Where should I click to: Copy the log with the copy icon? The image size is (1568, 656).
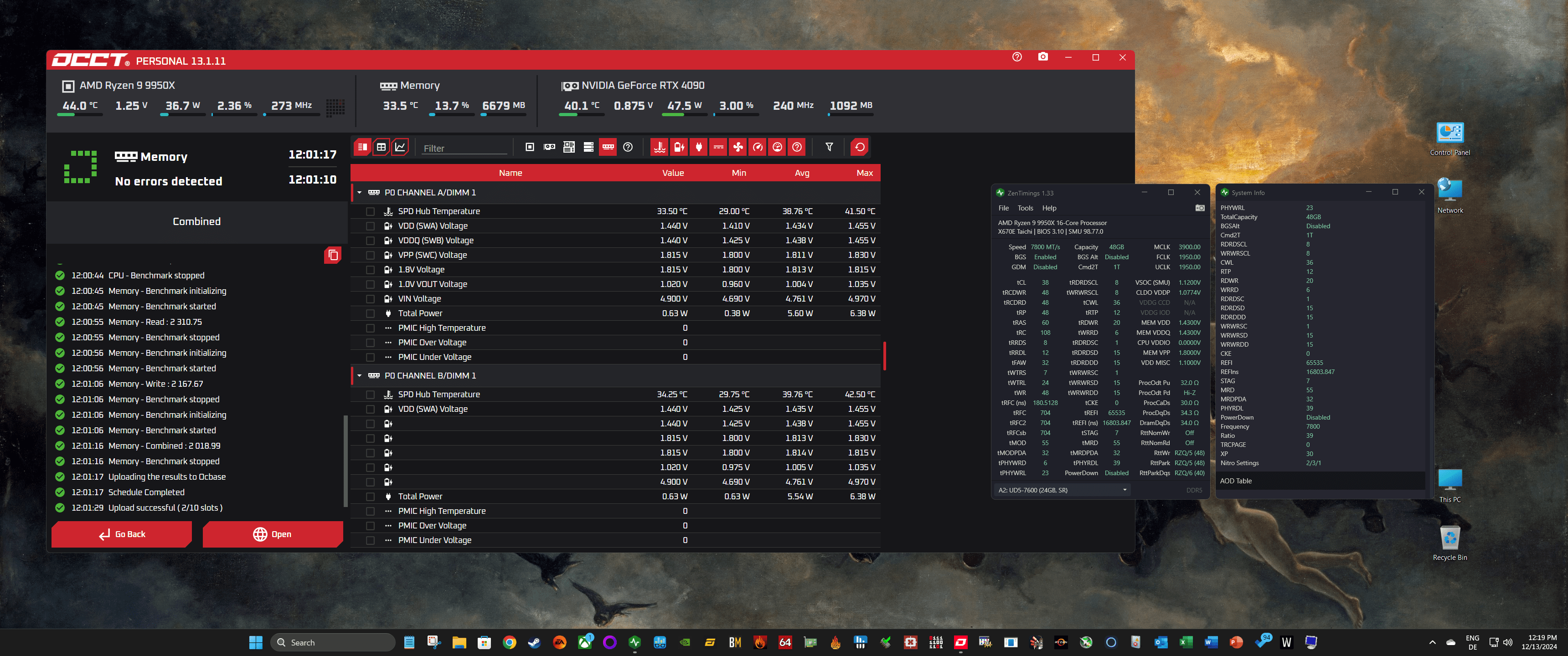tap(332, 255)
